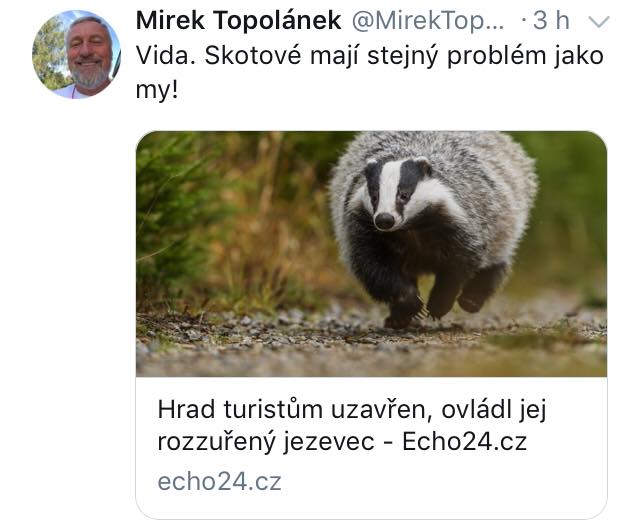Open the bold "Mirek Topolánek" display name
This screenshot has height=522, width=640.
coord(238,20)
